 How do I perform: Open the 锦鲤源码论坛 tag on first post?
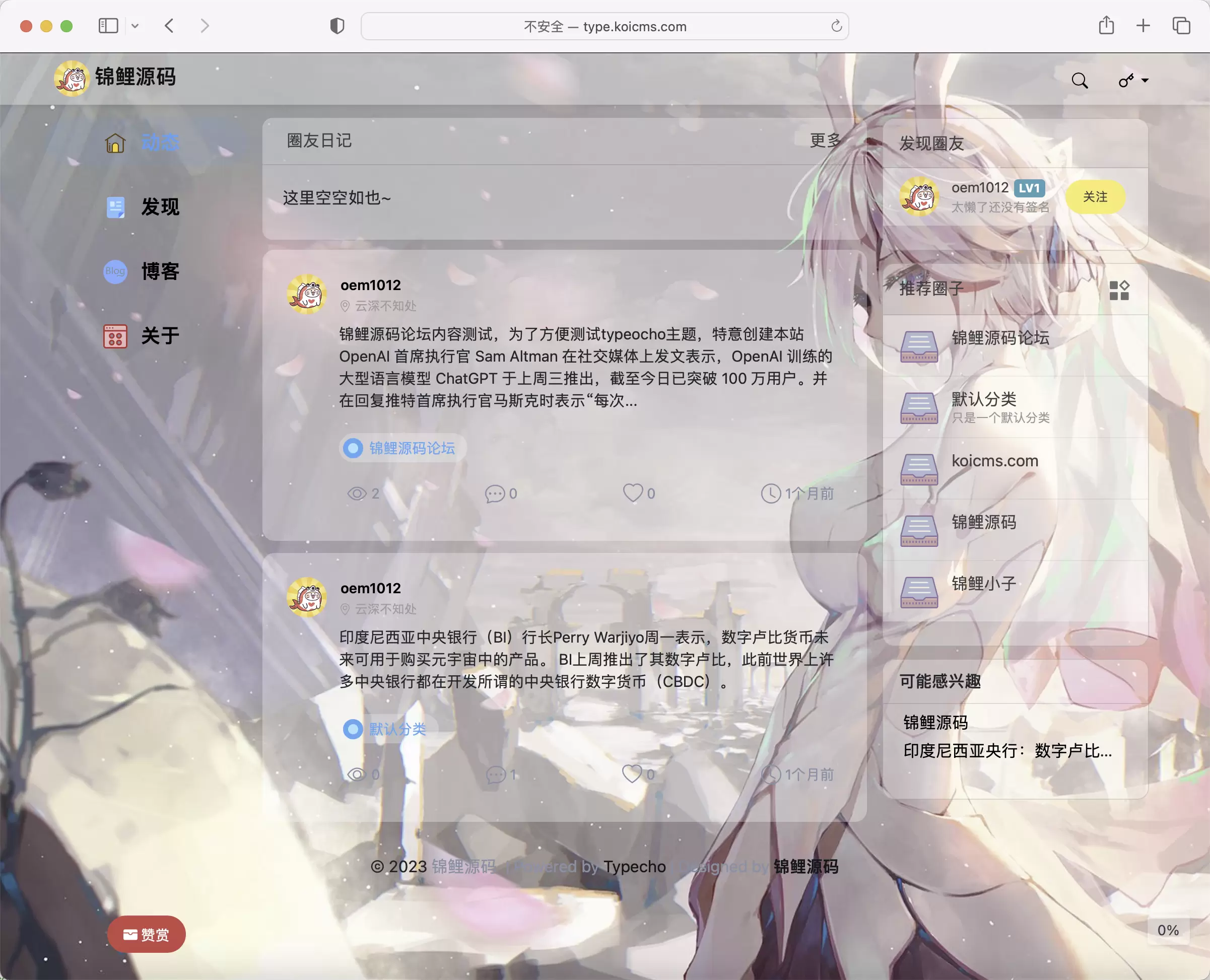coord(402,448)
